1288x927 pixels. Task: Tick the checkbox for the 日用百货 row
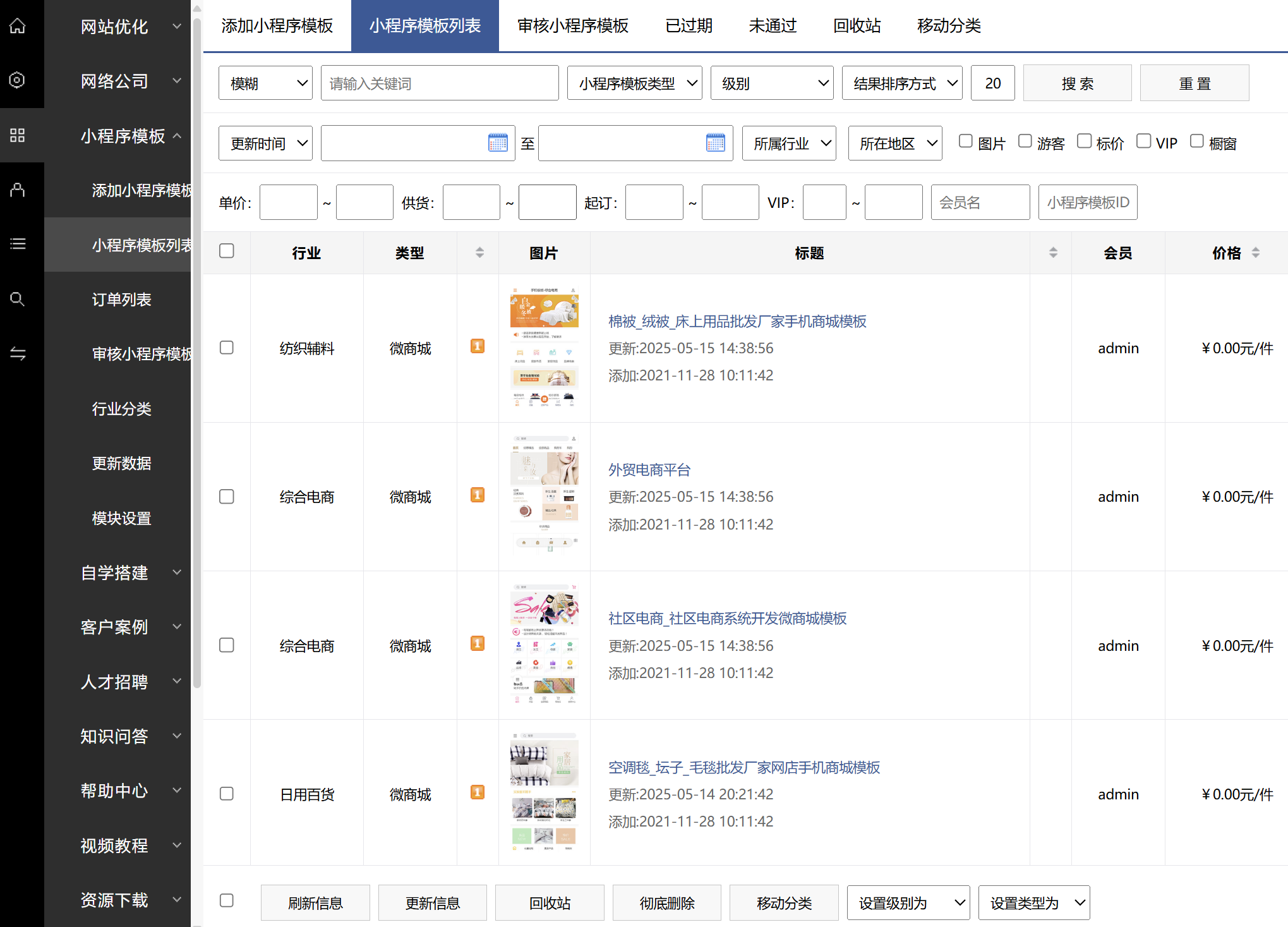(227, 794)
